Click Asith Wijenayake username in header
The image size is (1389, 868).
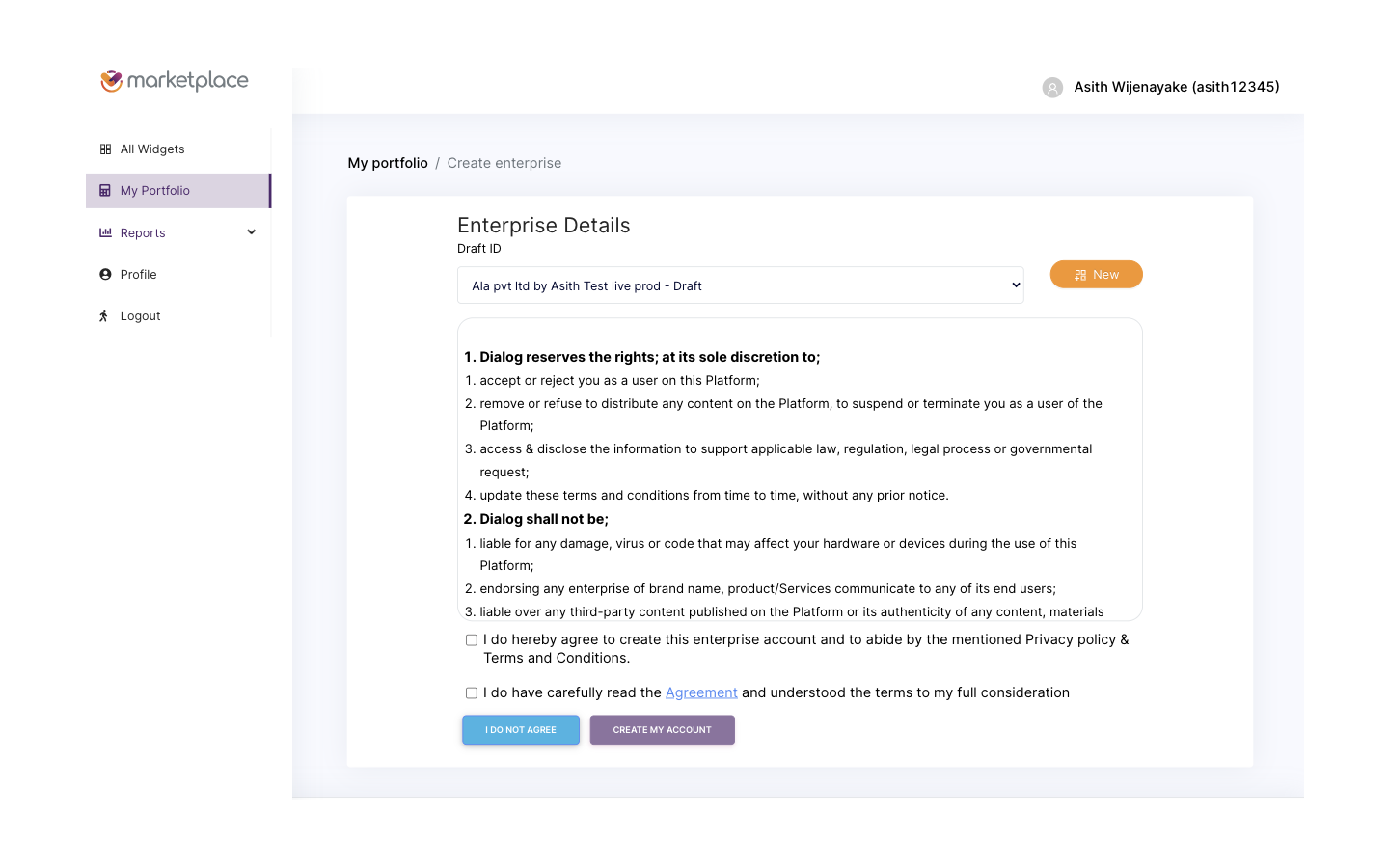[x=1177, y=87]
